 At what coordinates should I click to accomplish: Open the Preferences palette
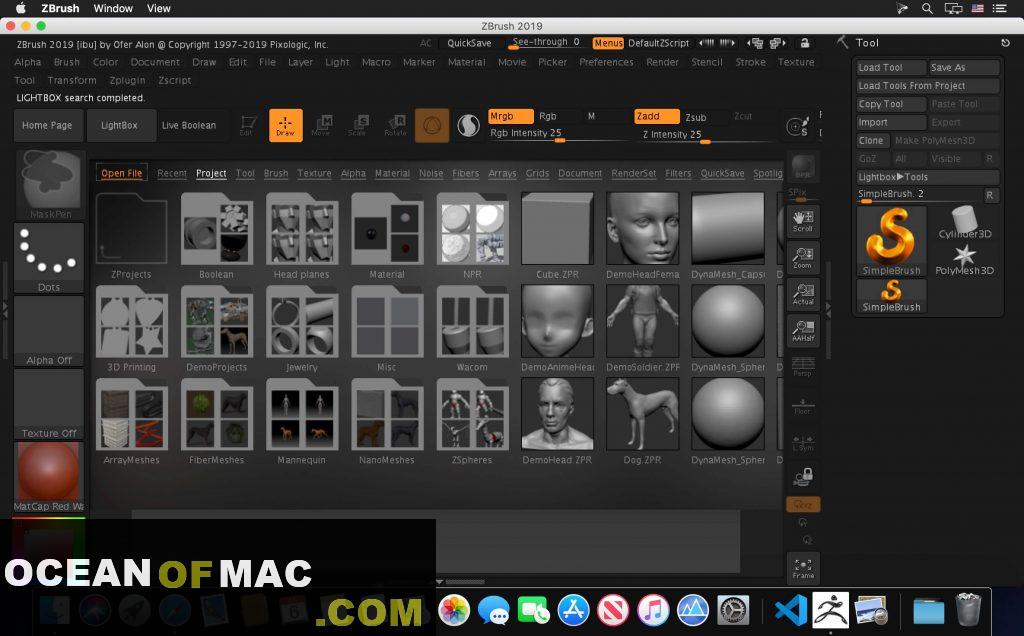coord(606,62)
